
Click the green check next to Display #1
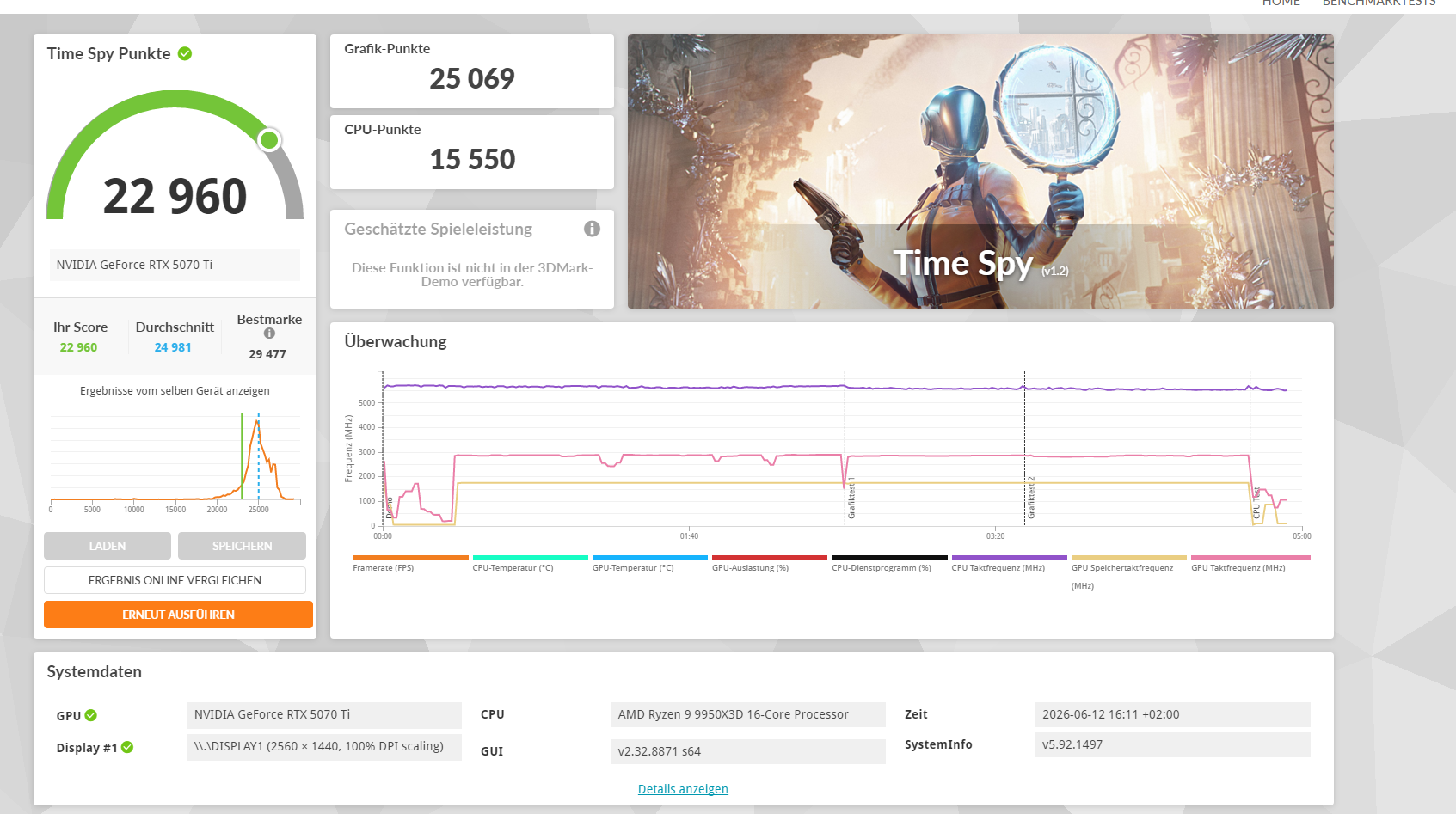pyautogui.click(x=127, y=747)
